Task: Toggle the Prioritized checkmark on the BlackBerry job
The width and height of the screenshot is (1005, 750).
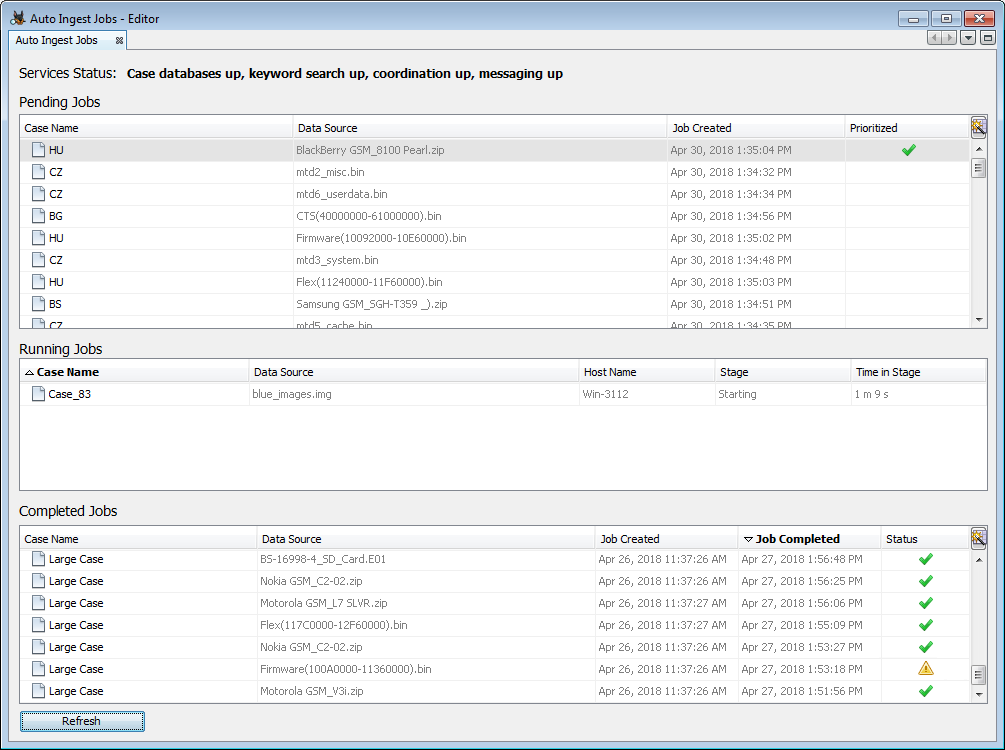Action: [908, 149]
